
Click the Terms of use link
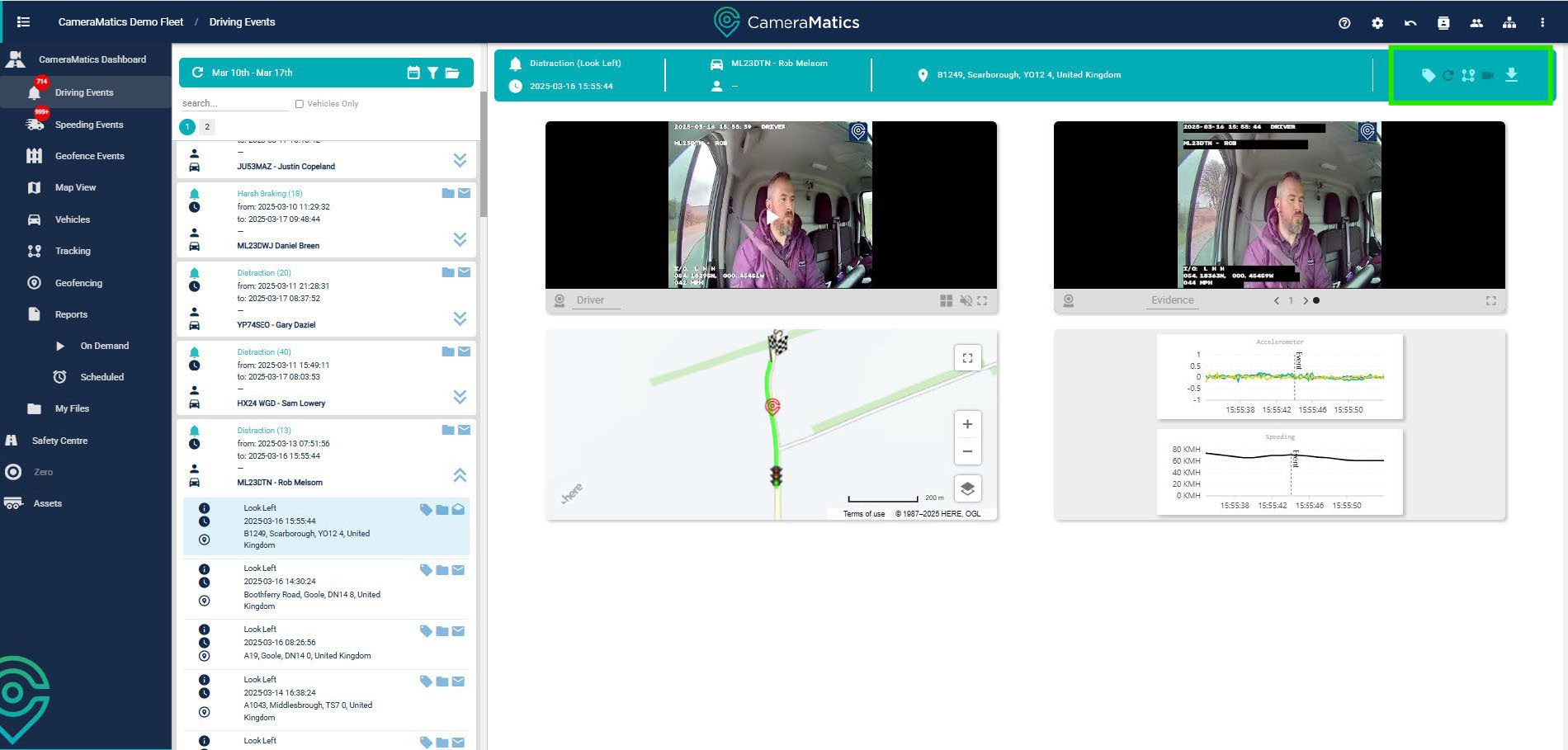click(863, 514)
